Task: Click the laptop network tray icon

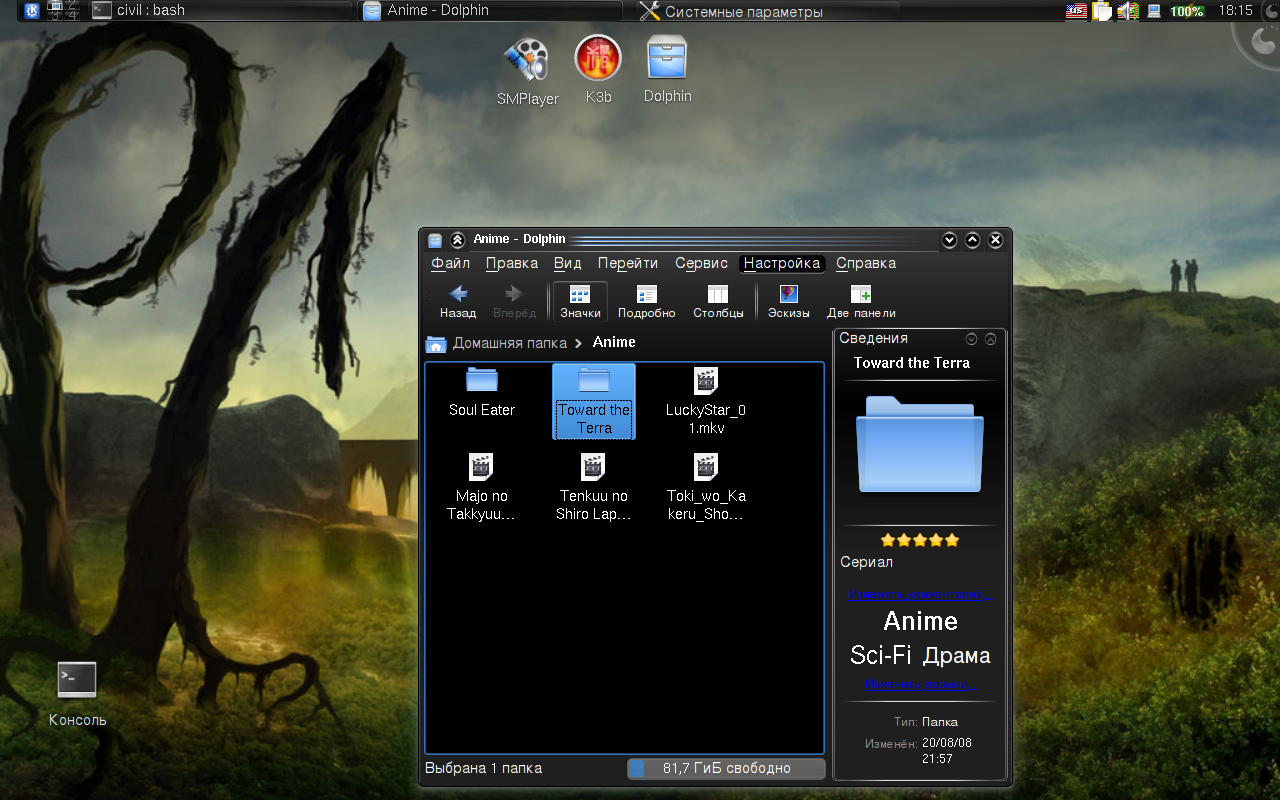Action: [1154, 11]
